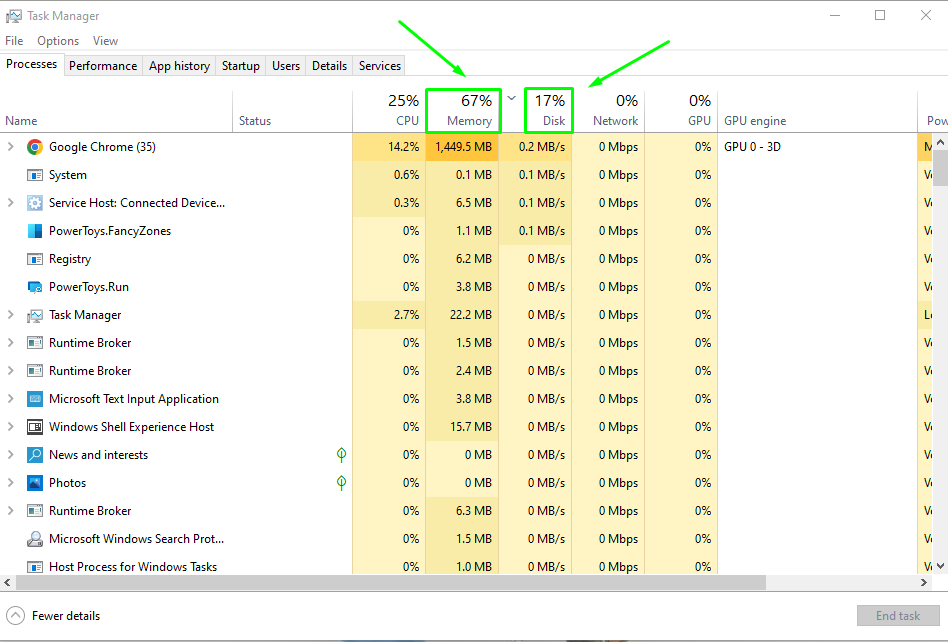This screenshot has width=948, height=642.
Task: Switch to the Users tab
Action: pyautogui.click(x=286, y=66)
